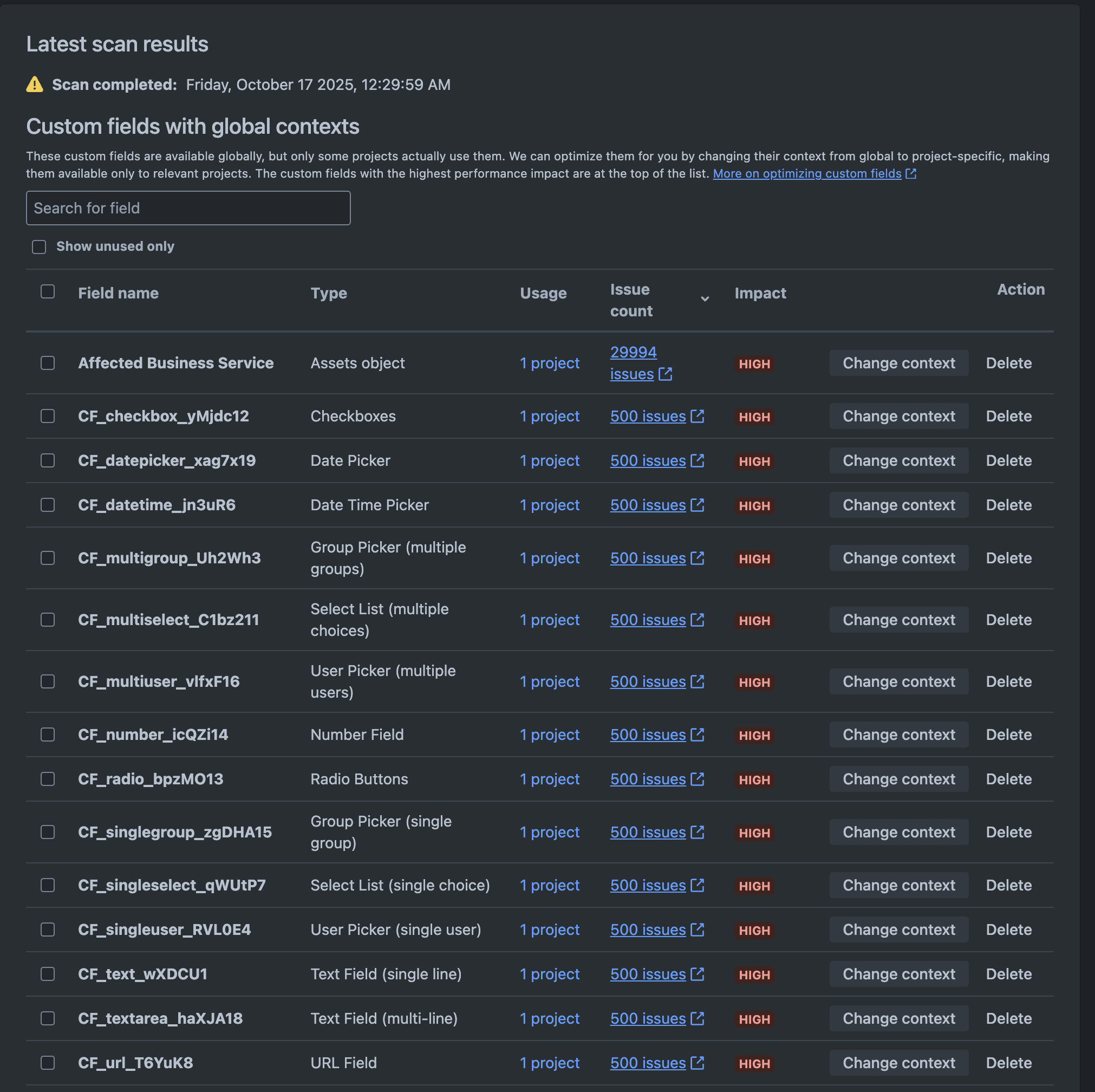Tick the CF_number_icQZi14 row checkbox

click(48, 735)
